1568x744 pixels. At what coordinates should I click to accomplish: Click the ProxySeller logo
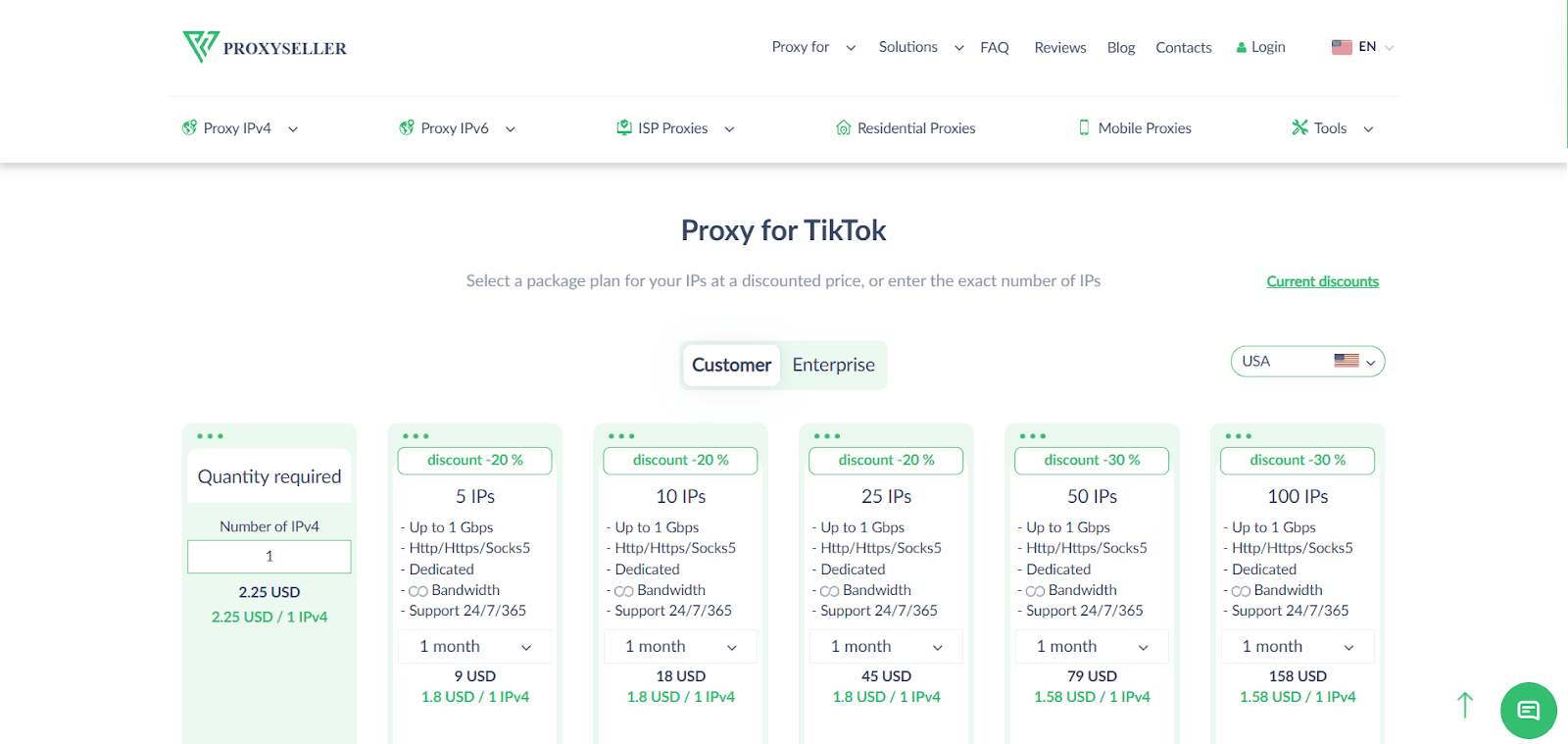click(x=265, y=47)
